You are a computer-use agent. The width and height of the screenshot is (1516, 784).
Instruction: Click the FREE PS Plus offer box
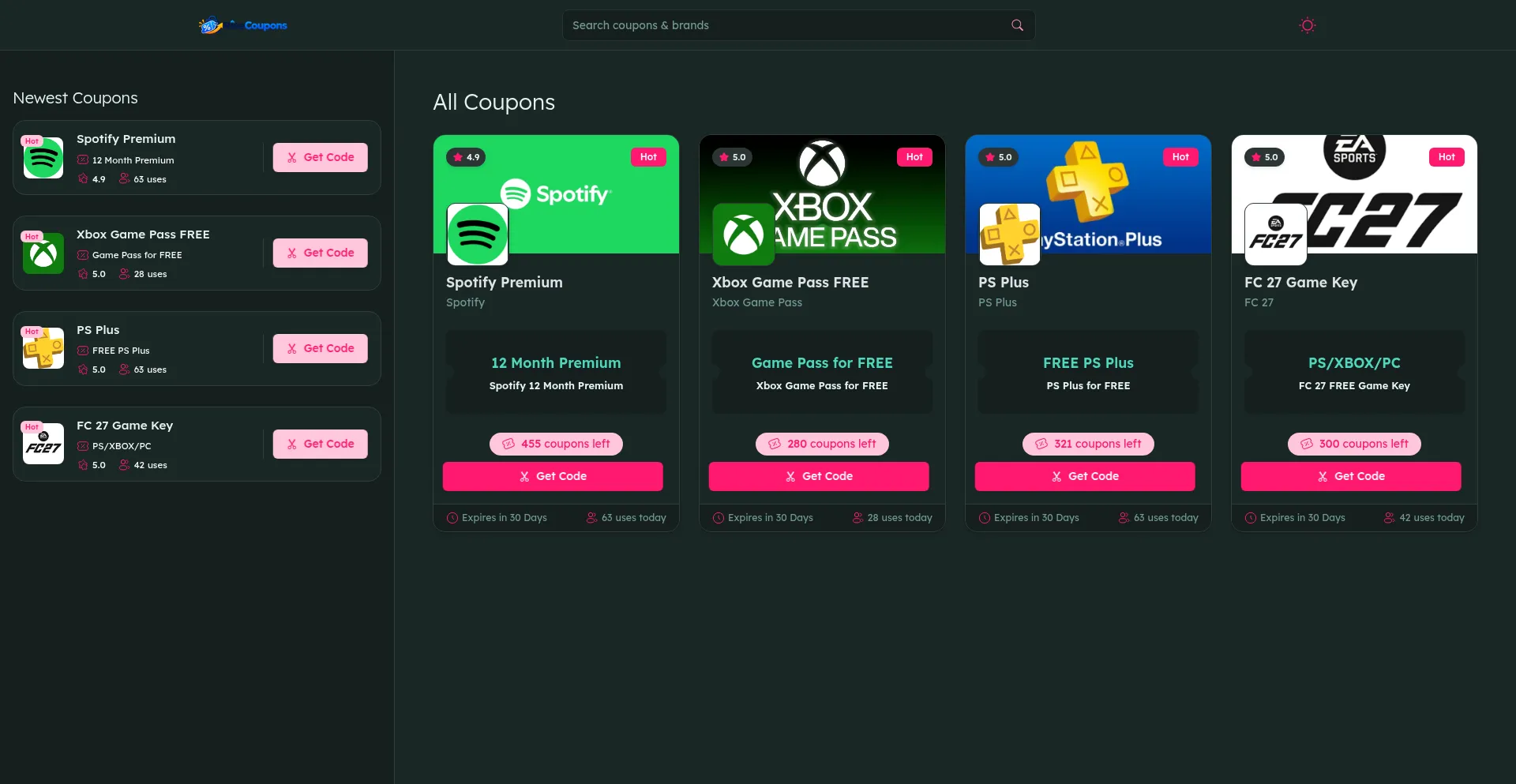(x=1088, y=372)
